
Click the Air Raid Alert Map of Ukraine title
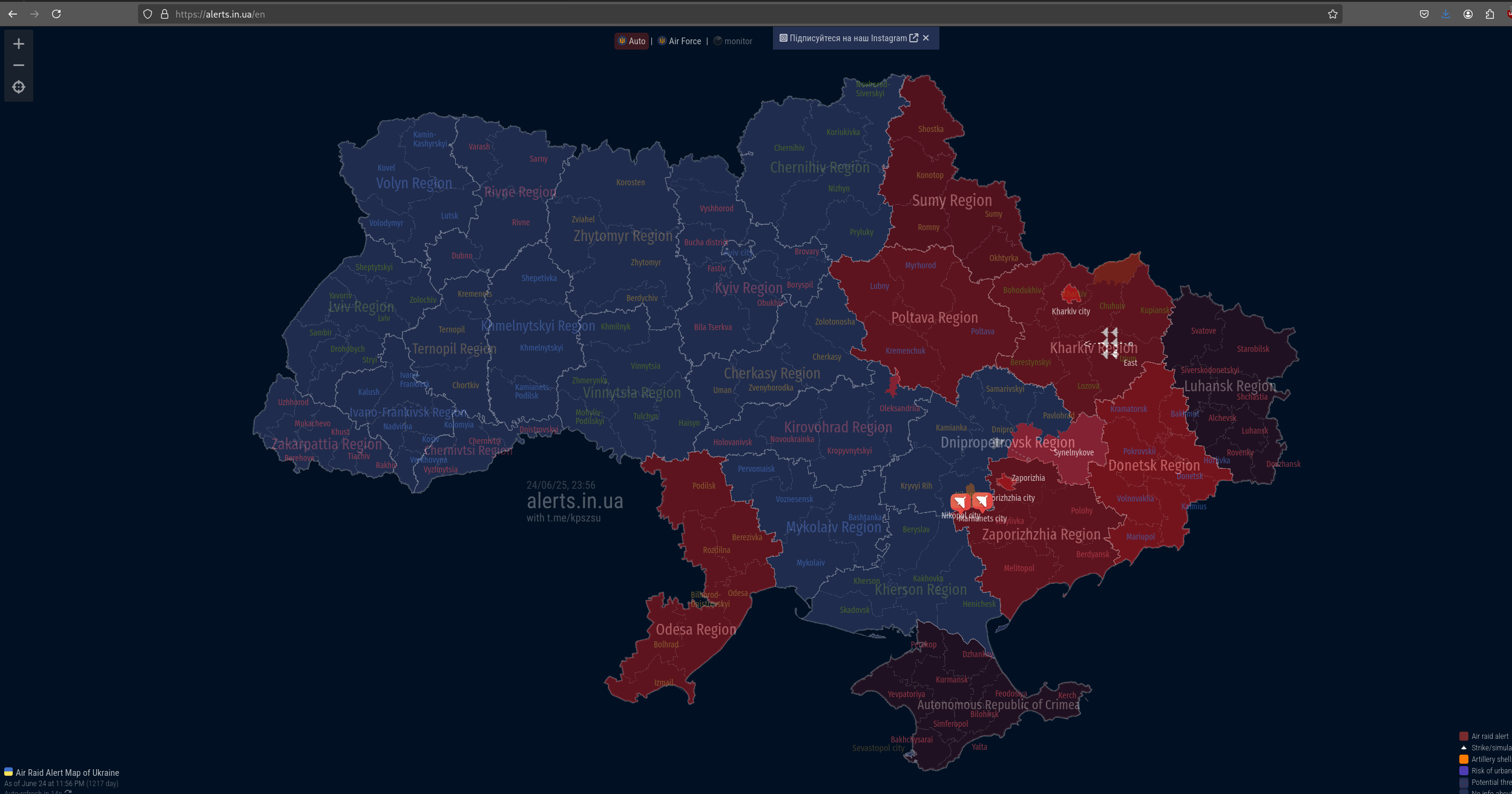tap(67, 773)
